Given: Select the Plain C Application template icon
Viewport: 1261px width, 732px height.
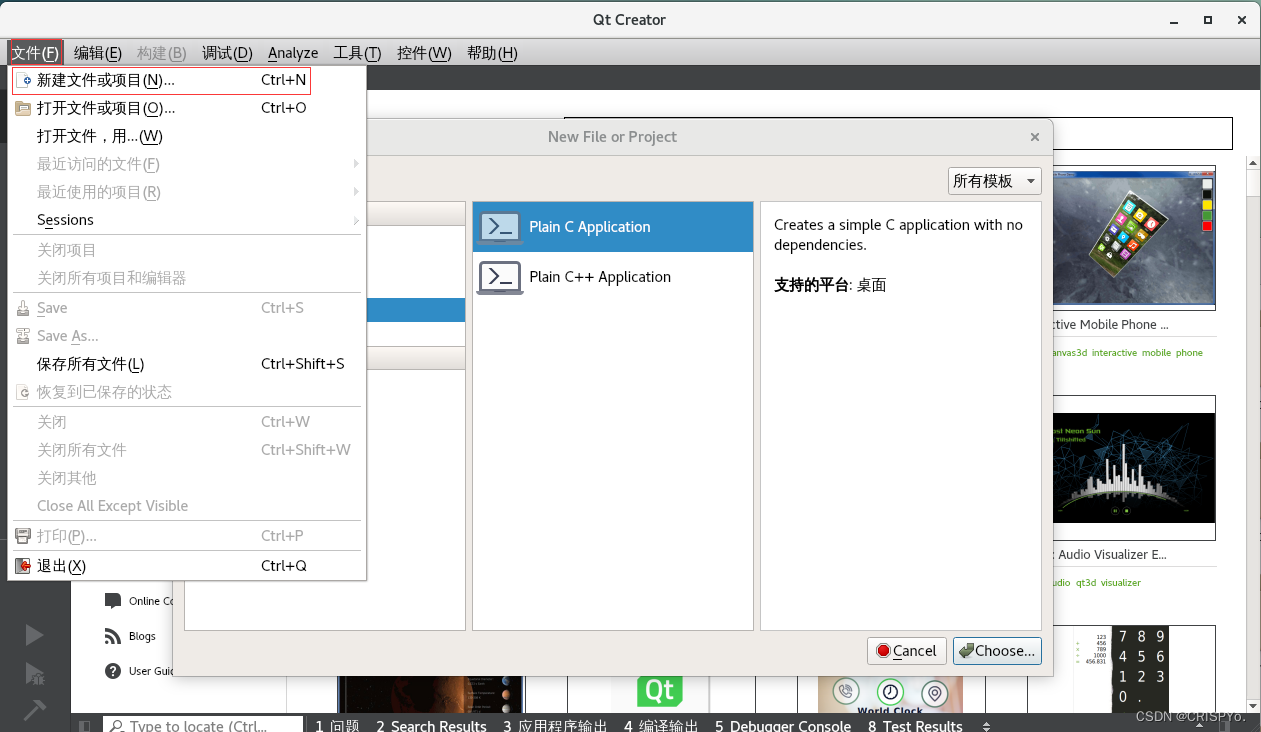Looking at the screenshot, I should (500, 227).
